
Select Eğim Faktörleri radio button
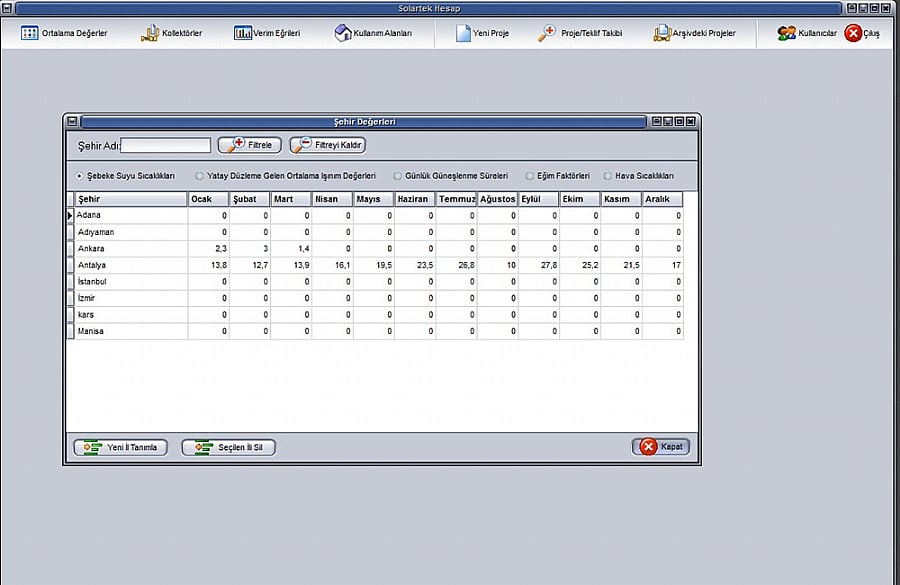click(529, 176)
